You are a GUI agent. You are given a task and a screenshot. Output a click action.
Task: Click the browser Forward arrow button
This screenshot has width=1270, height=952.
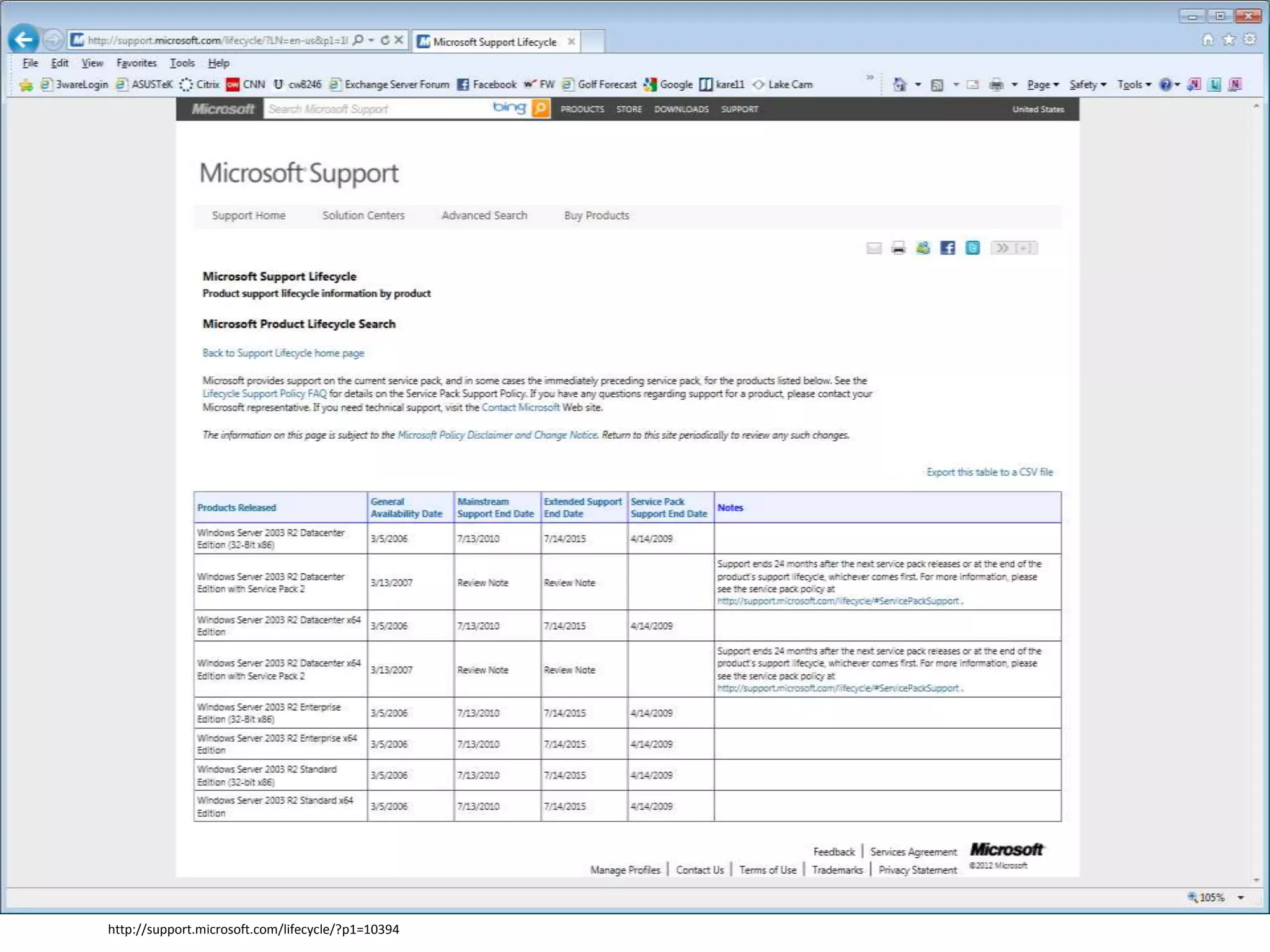tap(53, 40)
